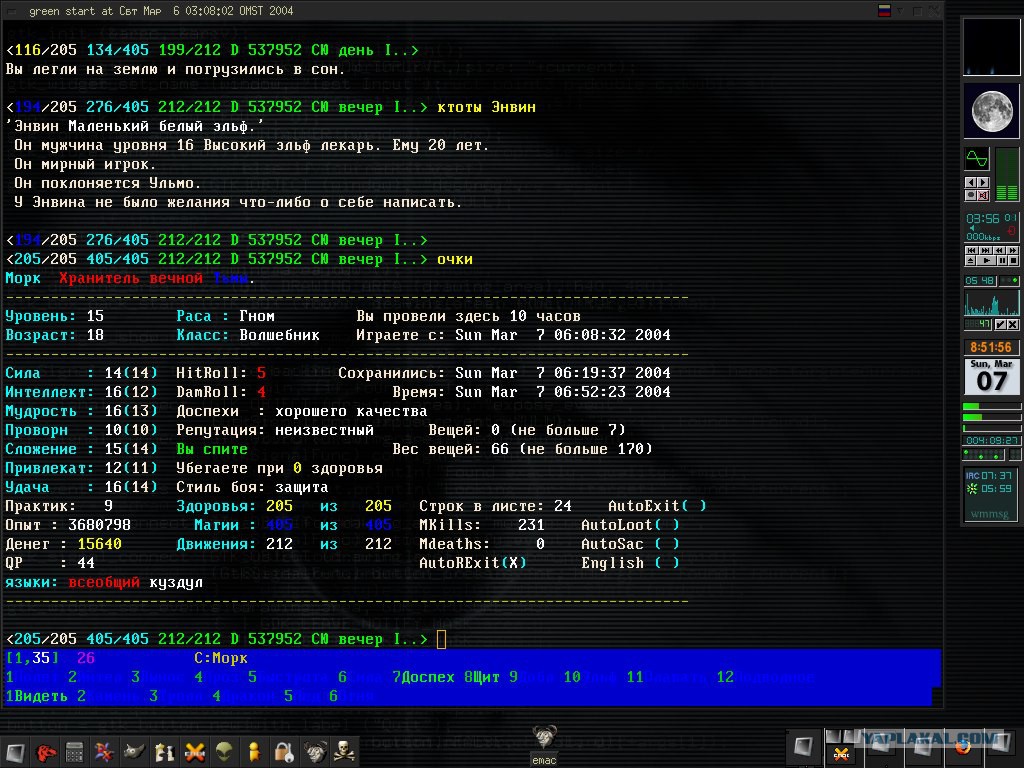The width and height of the screenshot is (1024, 768).
Task: Click the padlock lock-screen icon
Action: 284,752
